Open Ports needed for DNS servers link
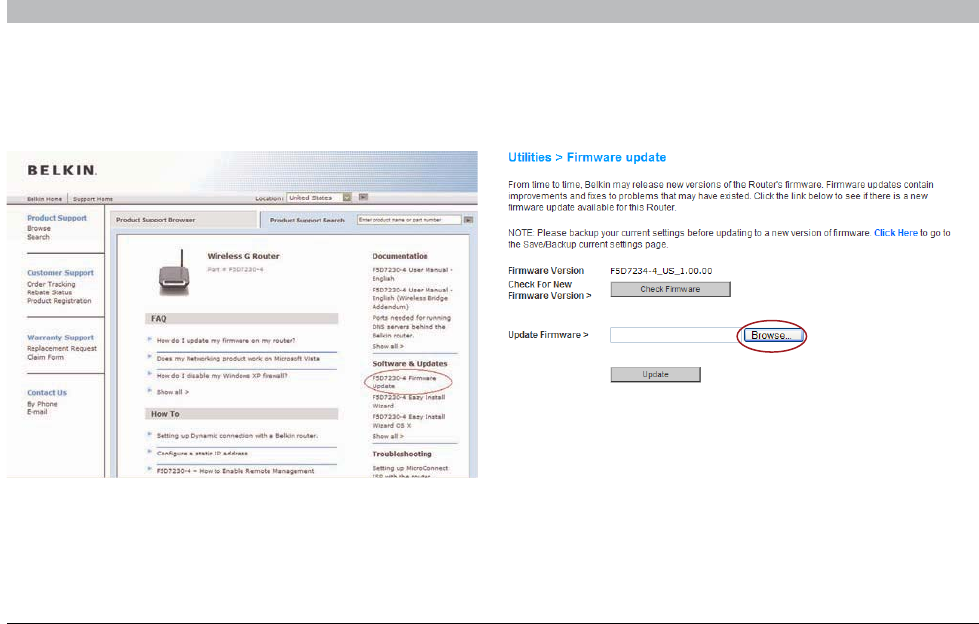979x624 pixels. [411, 327]
